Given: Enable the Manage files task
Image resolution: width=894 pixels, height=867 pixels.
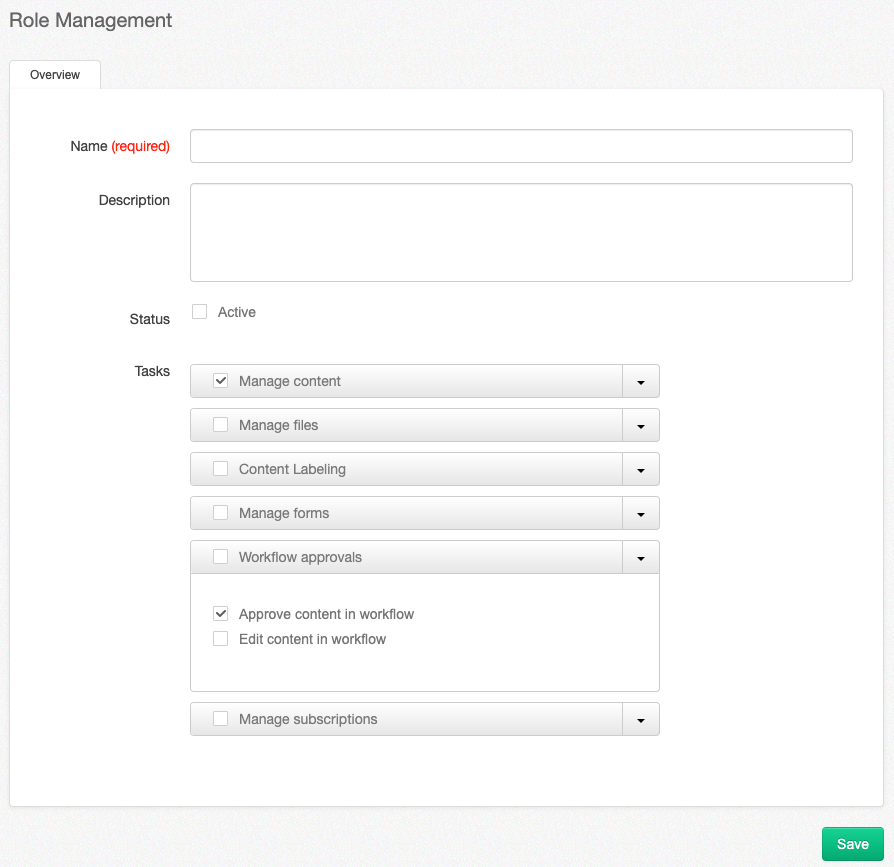Looking at the screenshot, I should (220, 424).
